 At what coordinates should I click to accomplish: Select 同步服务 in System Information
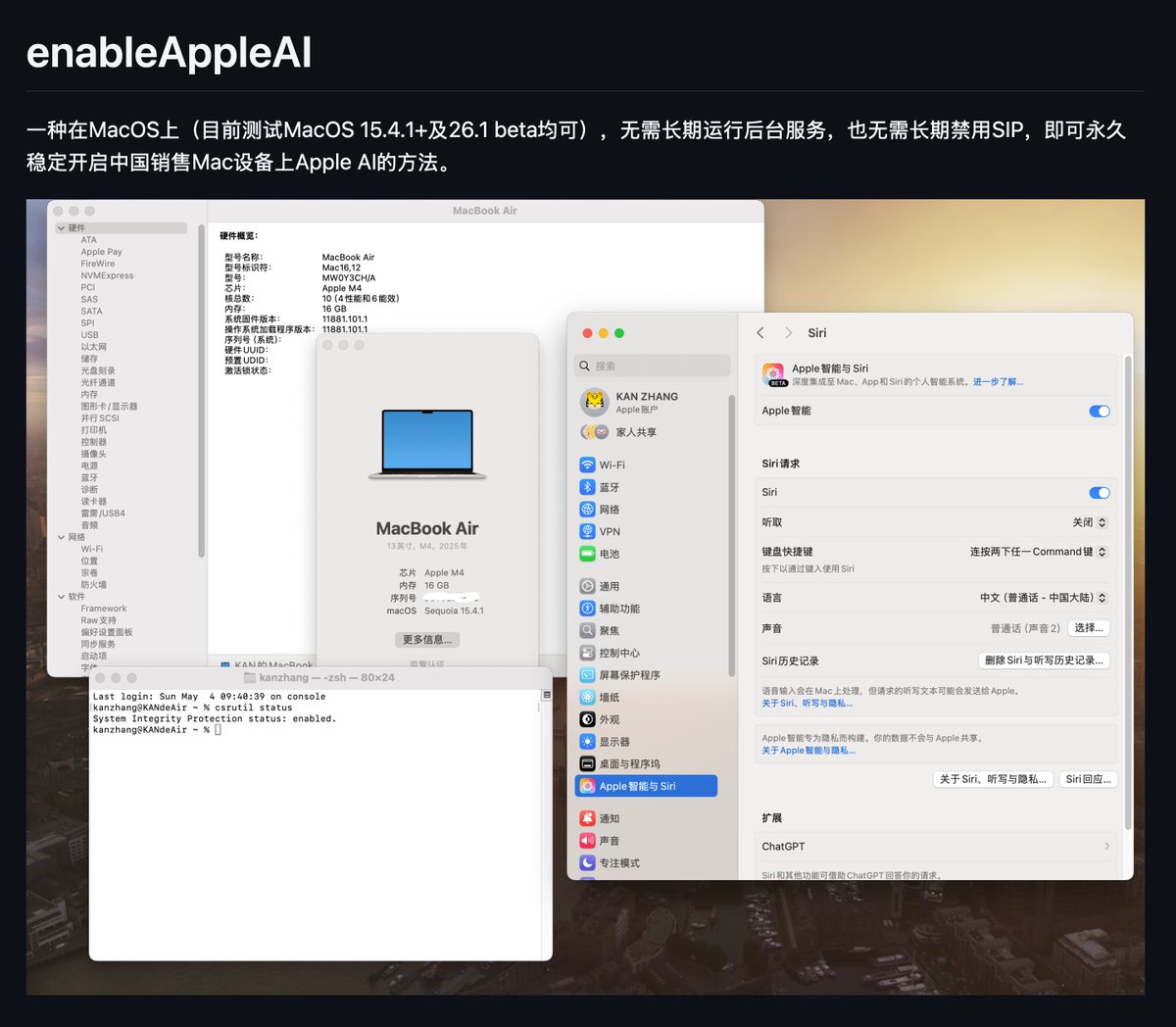pos(98,644)
